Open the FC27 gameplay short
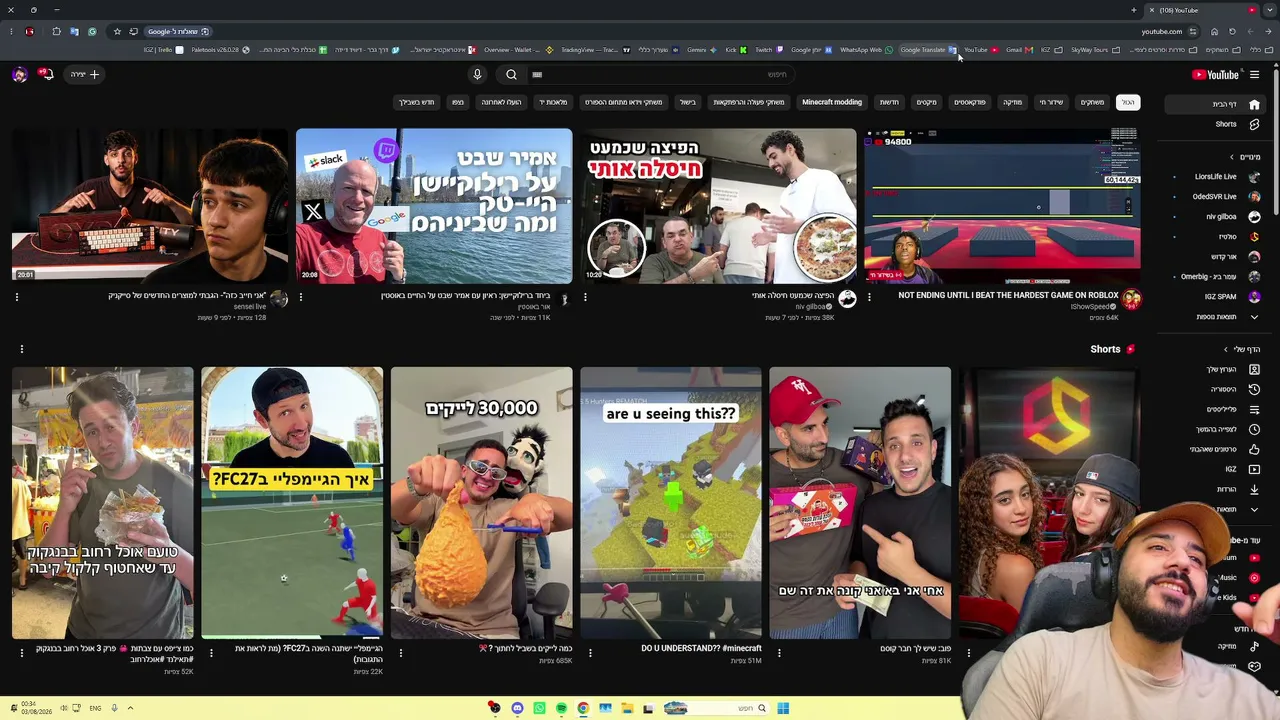1280x720 pixels. click(x=292, y=503)
